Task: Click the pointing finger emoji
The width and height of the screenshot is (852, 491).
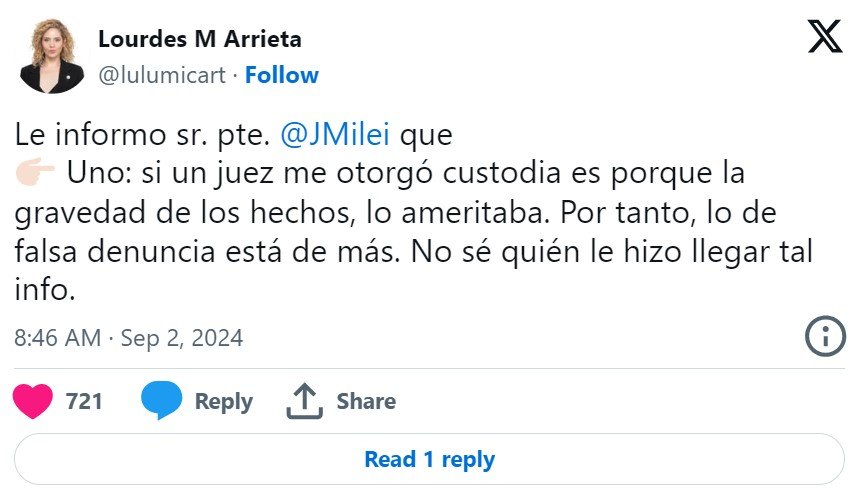Action: [x=36, y=172]
